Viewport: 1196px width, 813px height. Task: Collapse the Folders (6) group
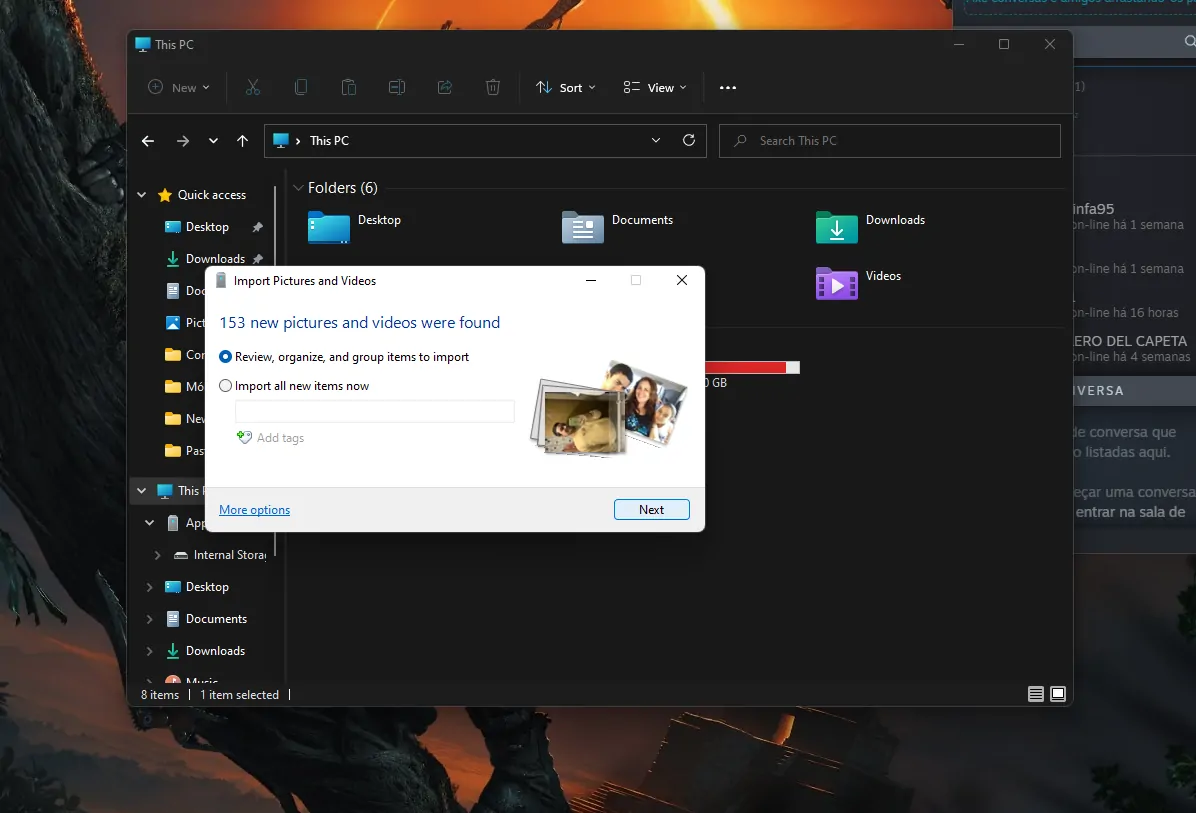click(298, 188)
